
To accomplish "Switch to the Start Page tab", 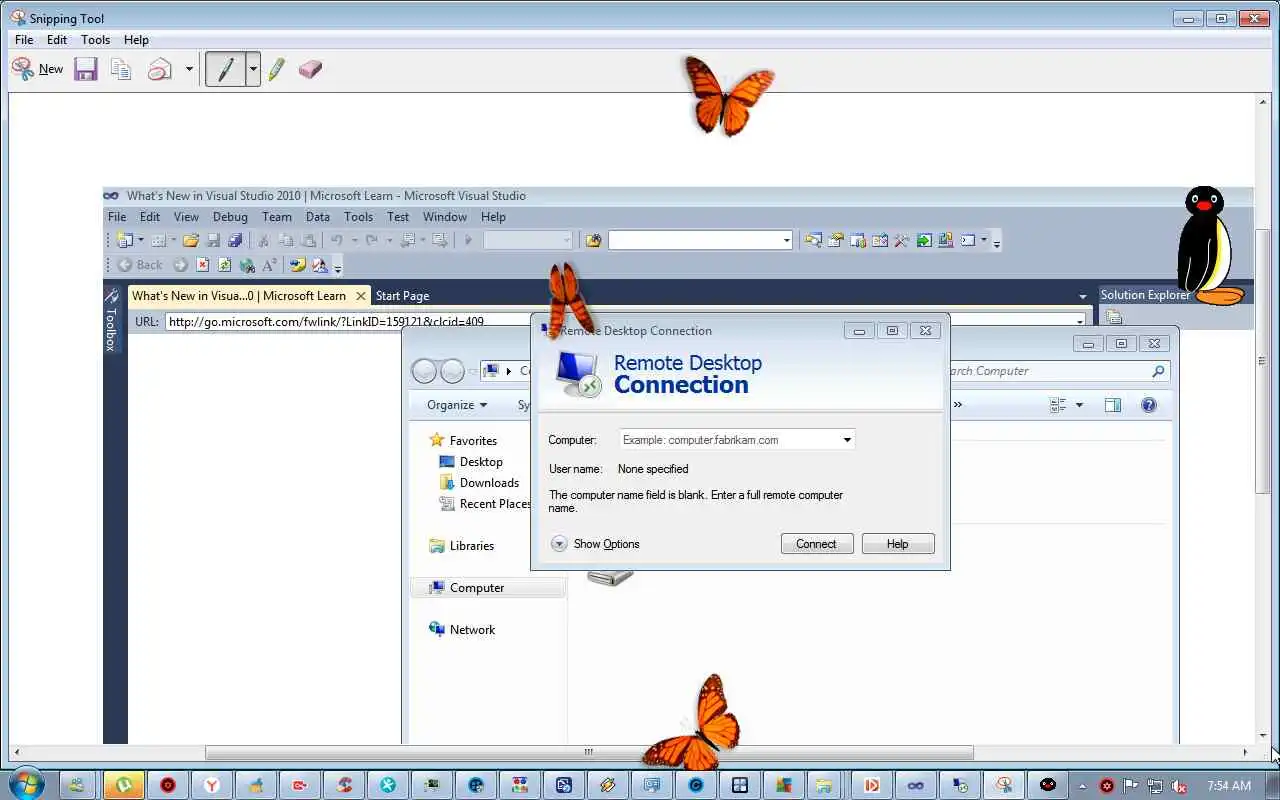I will 402,295.
